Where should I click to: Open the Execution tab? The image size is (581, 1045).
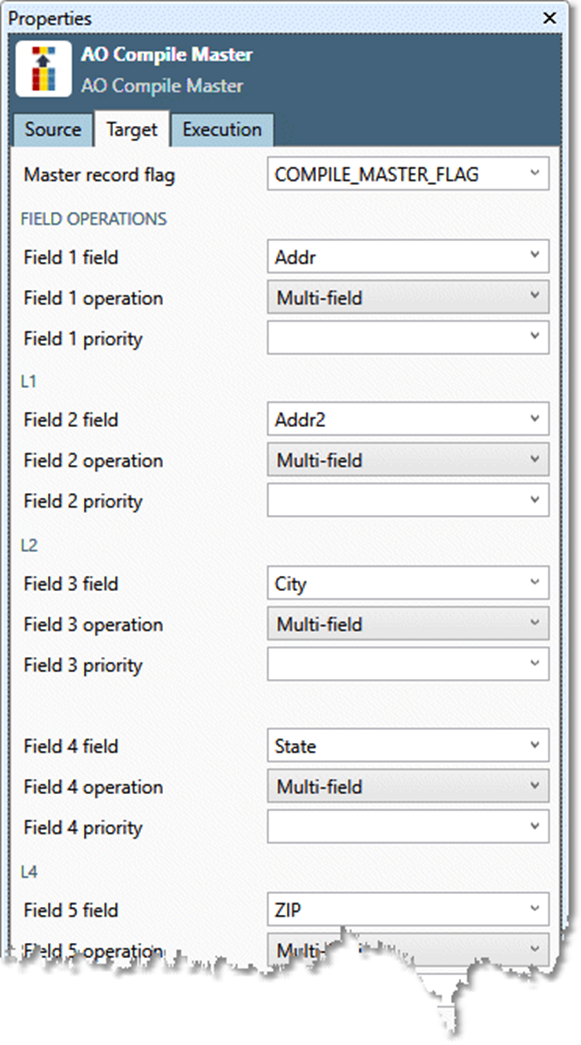click(222, 129)
